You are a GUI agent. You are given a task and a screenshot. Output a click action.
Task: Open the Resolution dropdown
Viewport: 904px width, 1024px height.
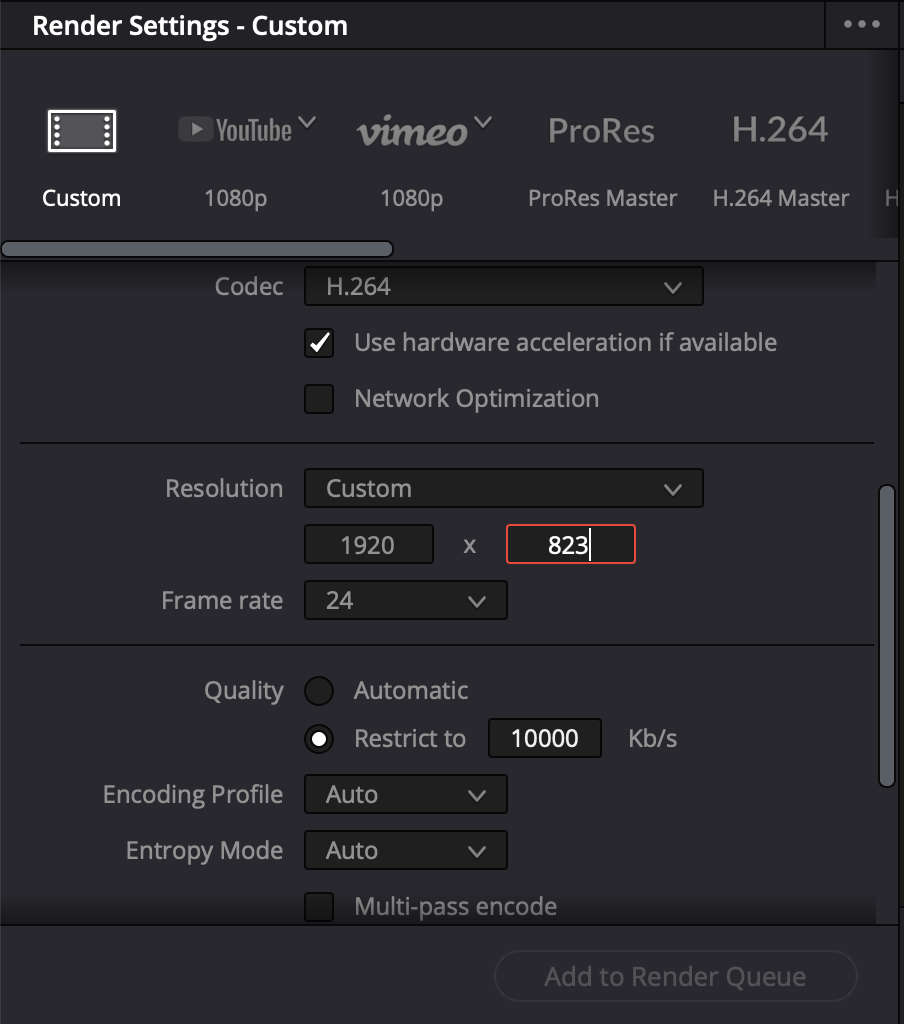click(503, 489)
